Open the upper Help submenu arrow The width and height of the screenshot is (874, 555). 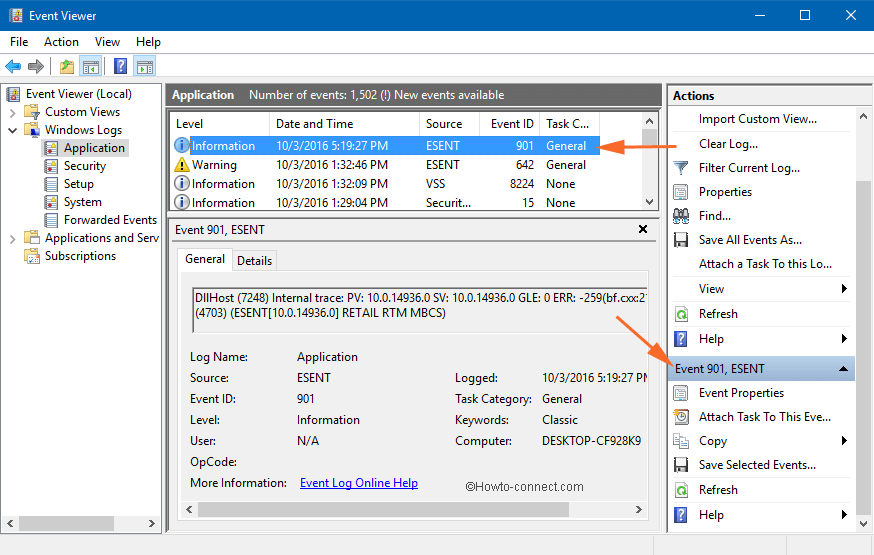point(844,338)
